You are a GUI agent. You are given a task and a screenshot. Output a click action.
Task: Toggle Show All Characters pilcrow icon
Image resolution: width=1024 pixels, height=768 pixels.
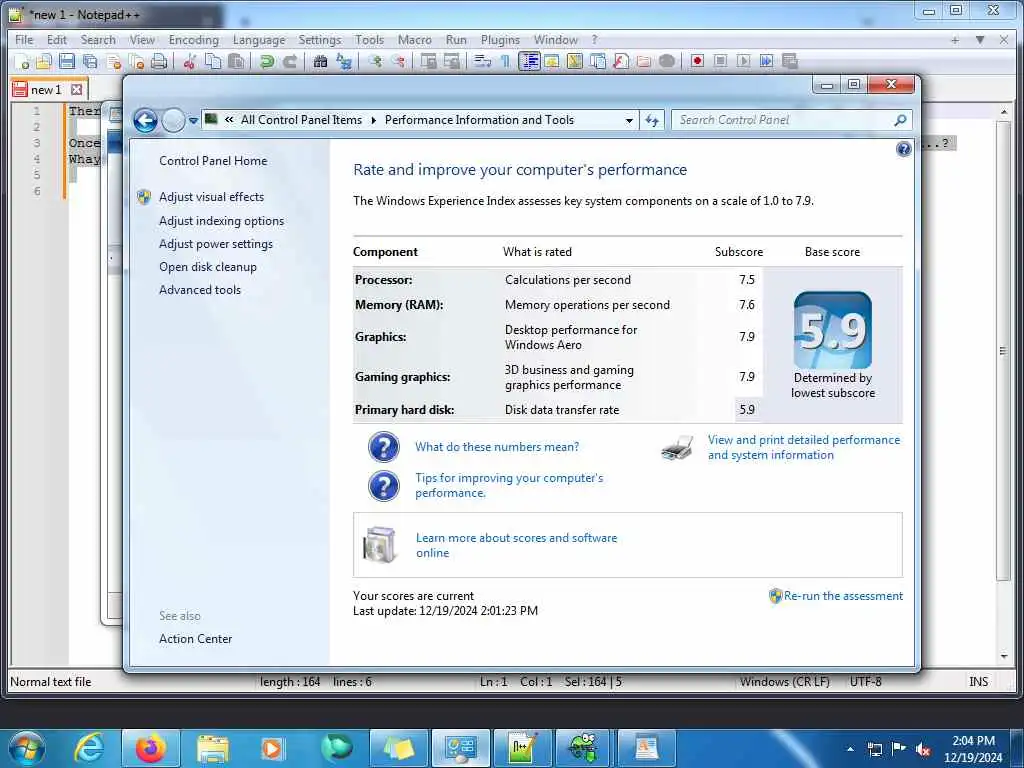(x=505, y=61)
